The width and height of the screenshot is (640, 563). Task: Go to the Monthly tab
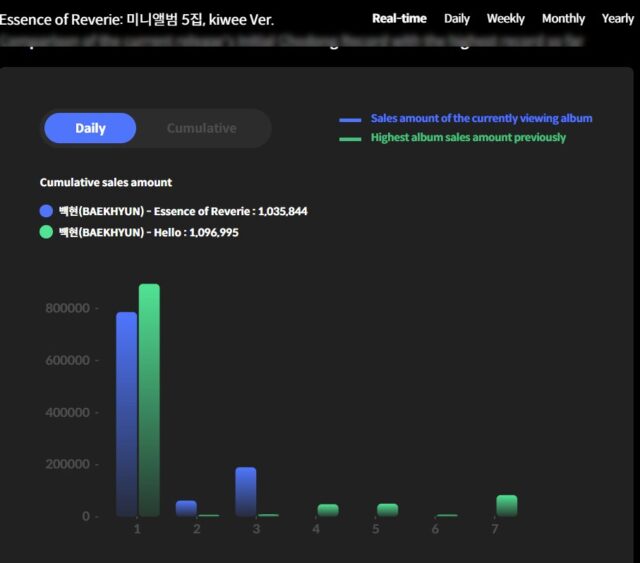(563, 18)
